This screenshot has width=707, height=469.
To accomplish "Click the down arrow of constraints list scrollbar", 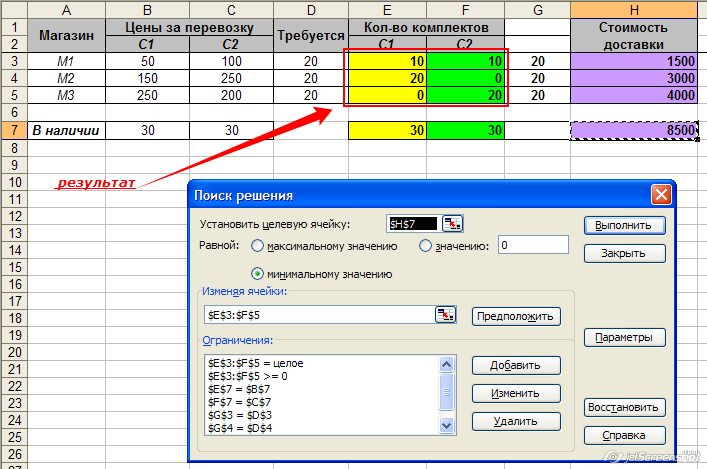I will [x=446, y=425].
